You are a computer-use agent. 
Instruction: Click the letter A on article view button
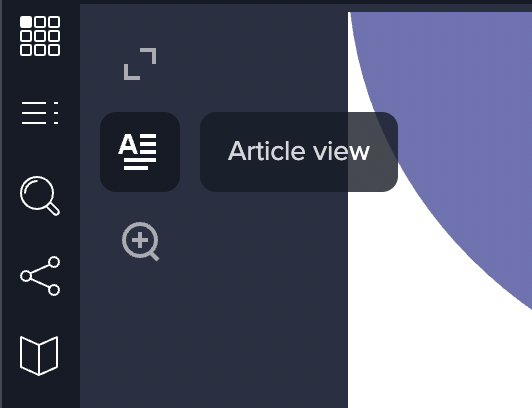[128, 144]
